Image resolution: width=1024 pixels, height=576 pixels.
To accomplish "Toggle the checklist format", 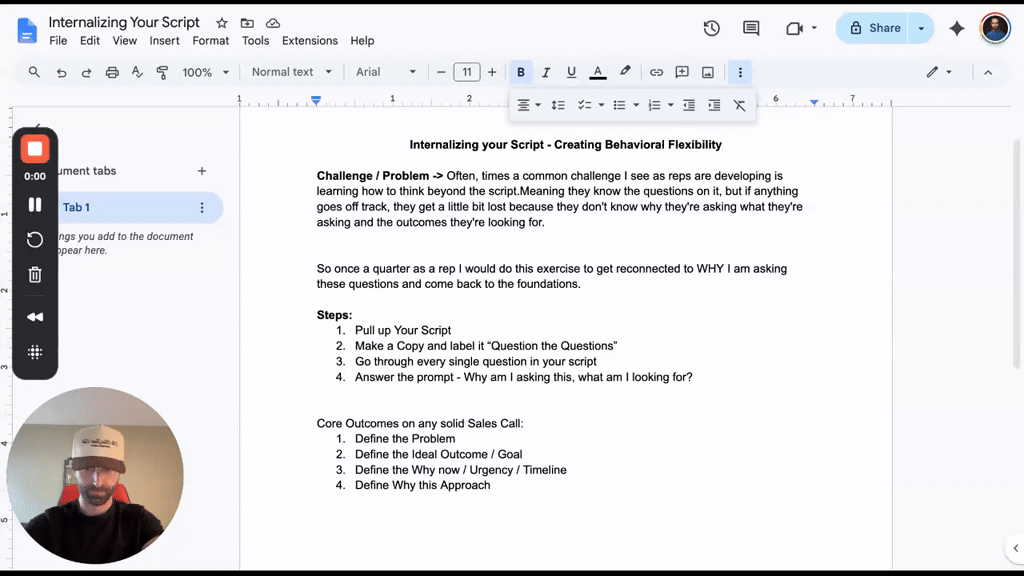I will 584,105.
